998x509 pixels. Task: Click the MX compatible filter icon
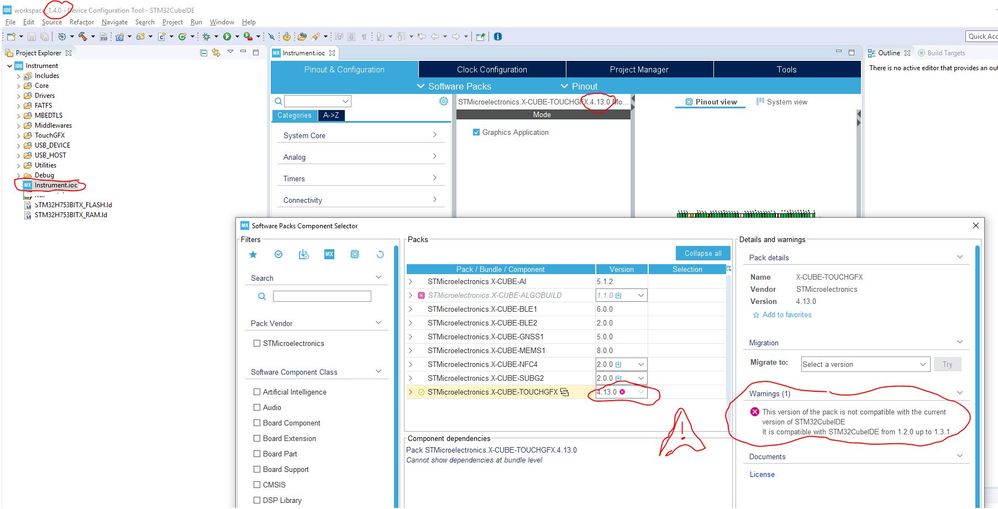pyautogui.click(x=329, y=254)
